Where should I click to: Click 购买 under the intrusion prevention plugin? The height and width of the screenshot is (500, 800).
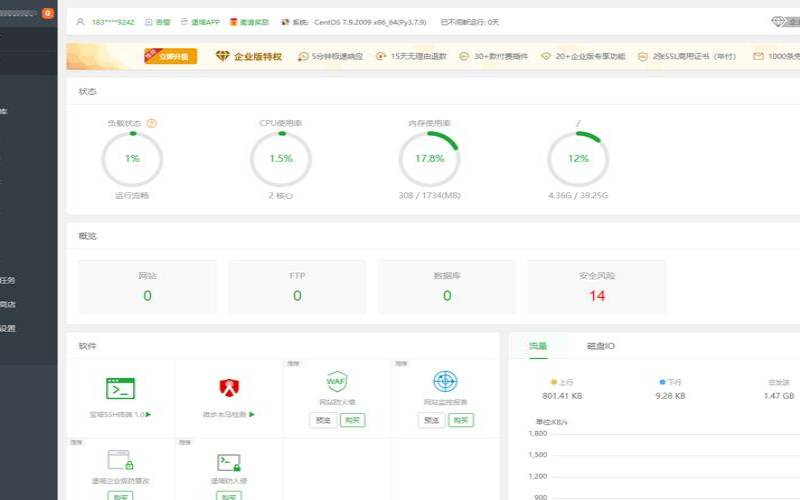coord(229,496)
